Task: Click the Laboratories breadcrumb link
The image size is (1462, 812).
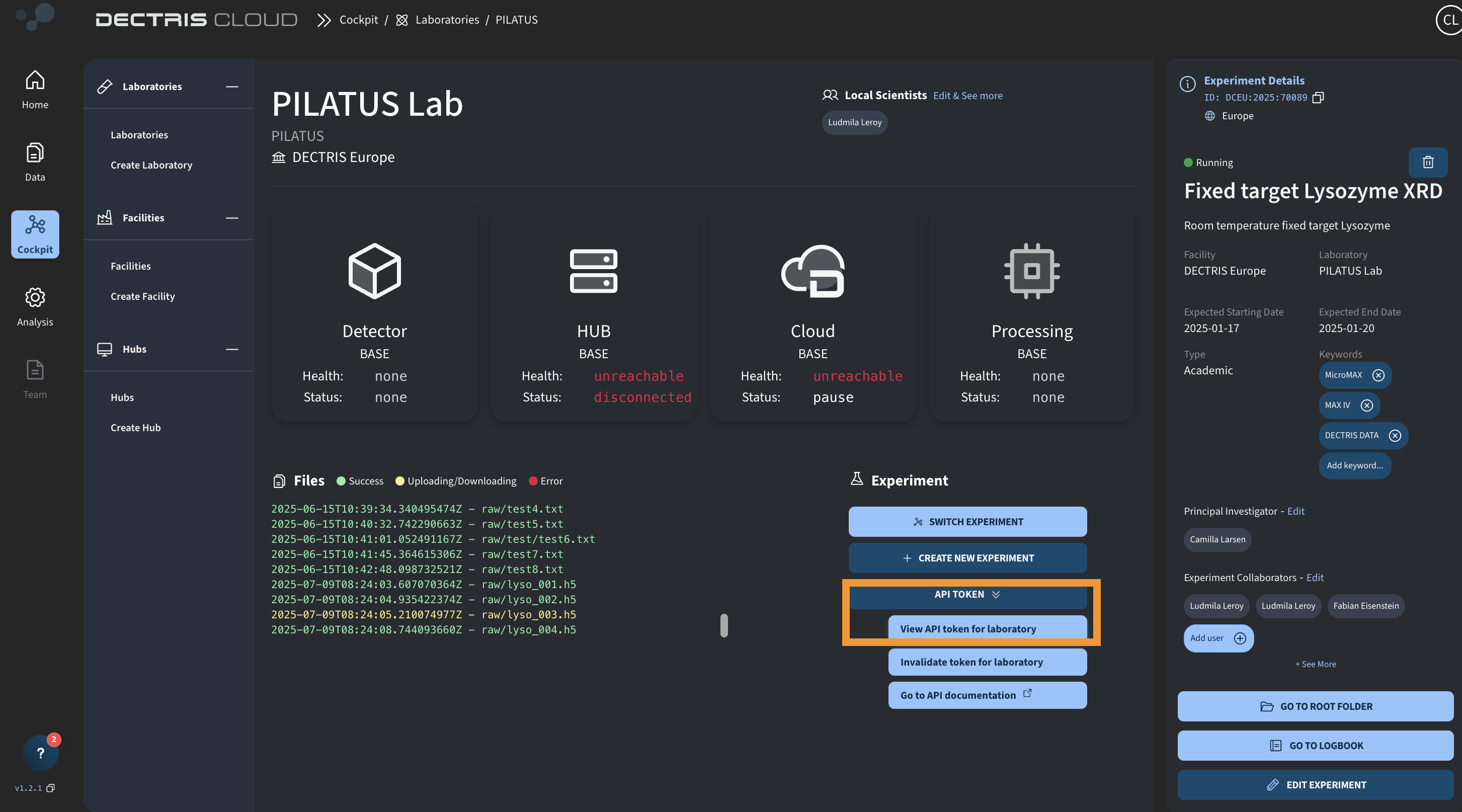Action: 447,20
